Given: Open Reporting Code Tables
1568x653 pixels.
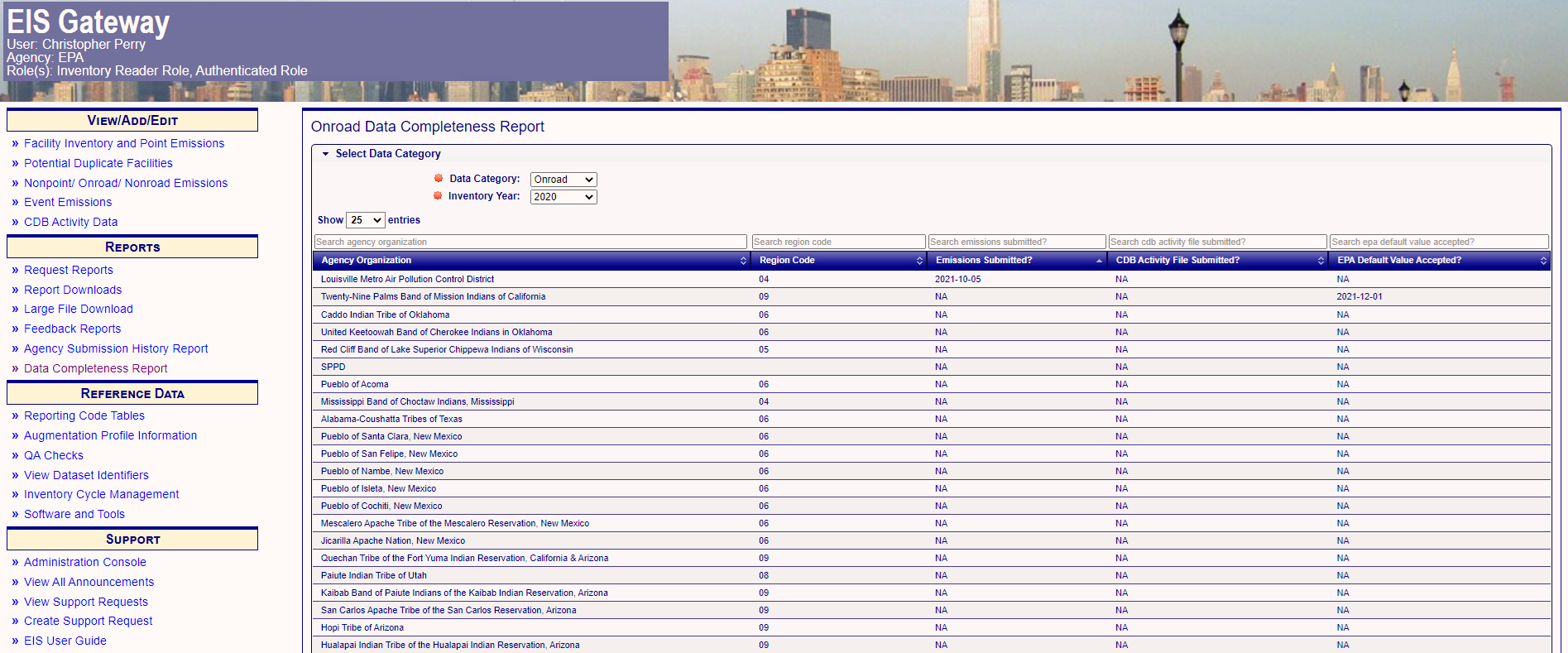Looking at the screenshot, I should point(84,415).
